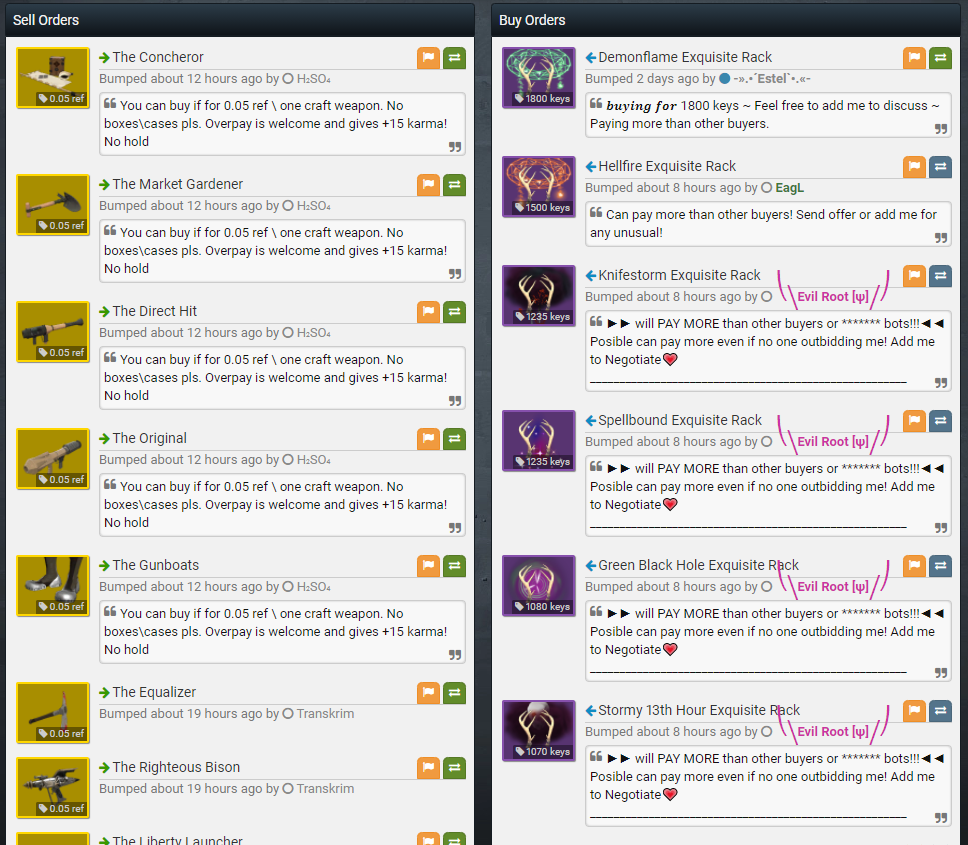
Task: Open EagL user profile link
Action: 790,188
